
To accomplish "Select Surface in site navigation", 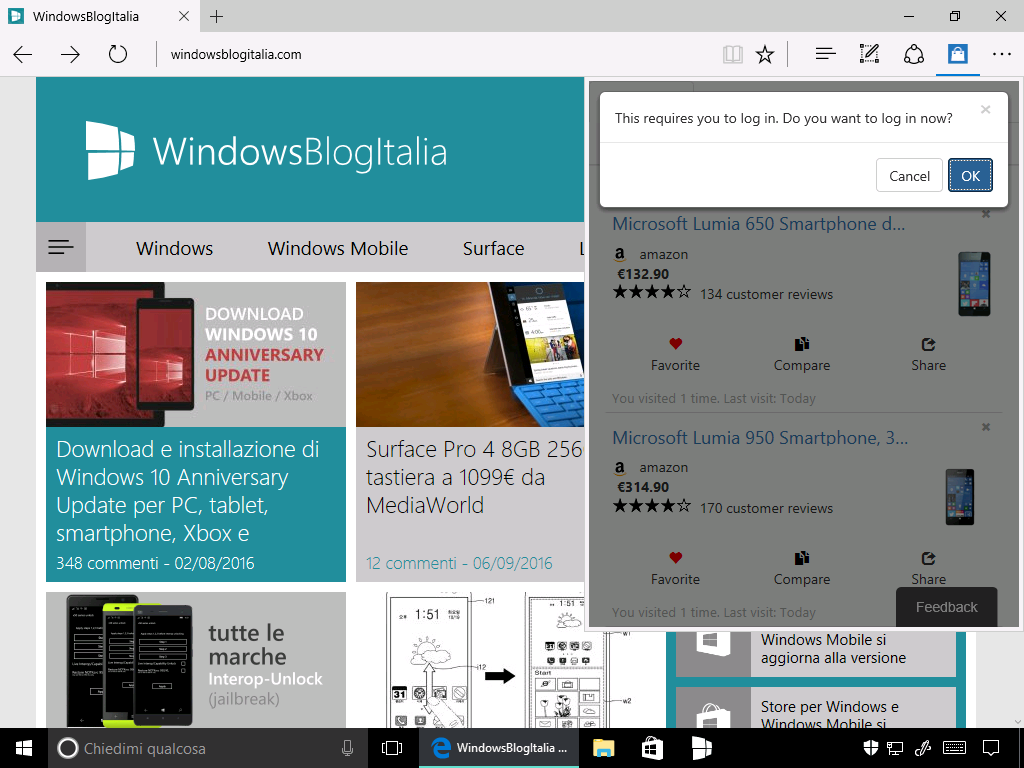I will tap(494, 248).
